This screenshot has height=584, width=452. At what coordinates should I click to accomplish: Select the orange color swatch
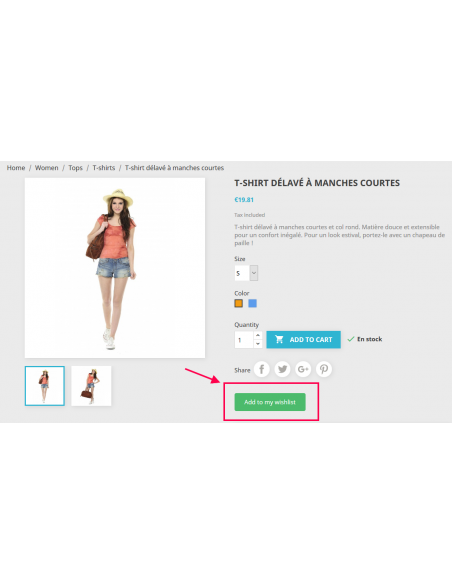pyautogui.click(x=239, y=303)
